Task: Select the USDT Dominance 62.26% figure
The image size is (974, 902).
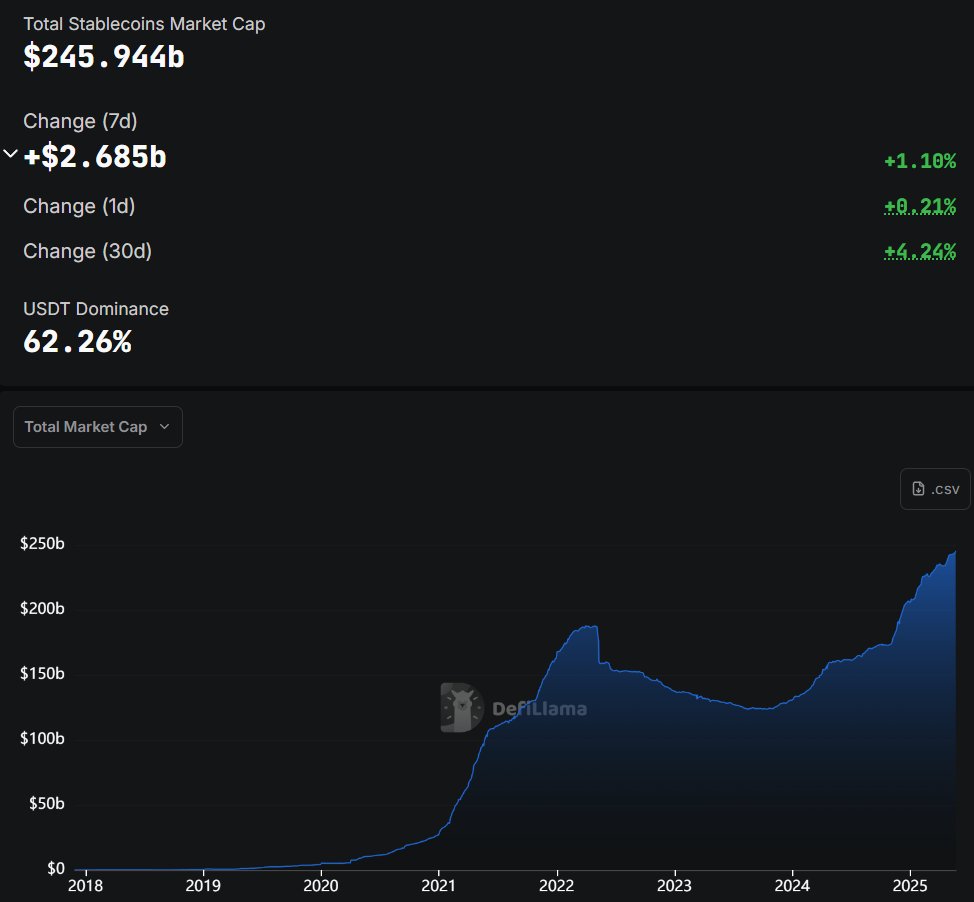Action: (x=77, y=342)
